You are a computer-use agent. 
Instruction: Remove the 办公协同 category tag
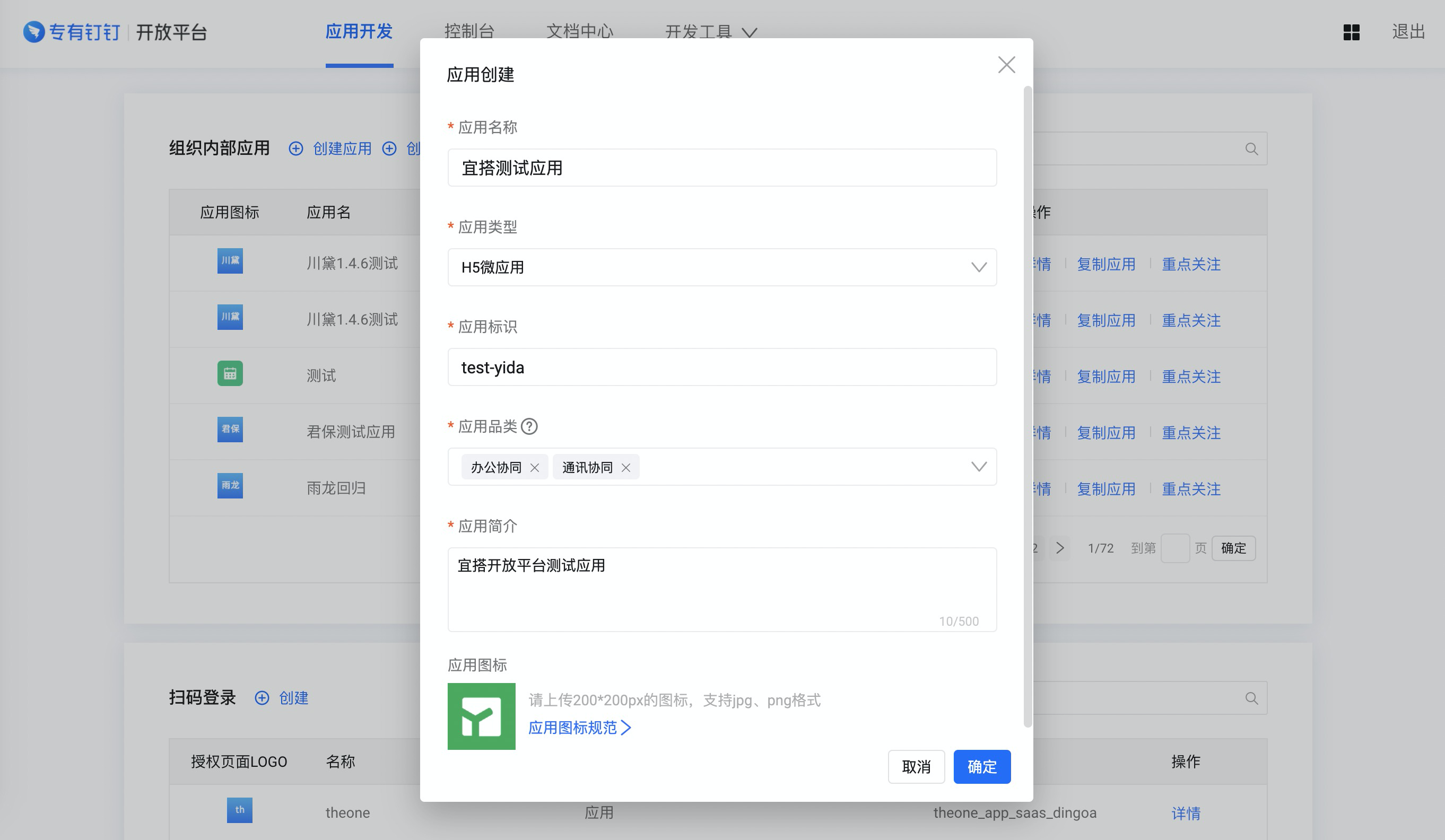534,468
